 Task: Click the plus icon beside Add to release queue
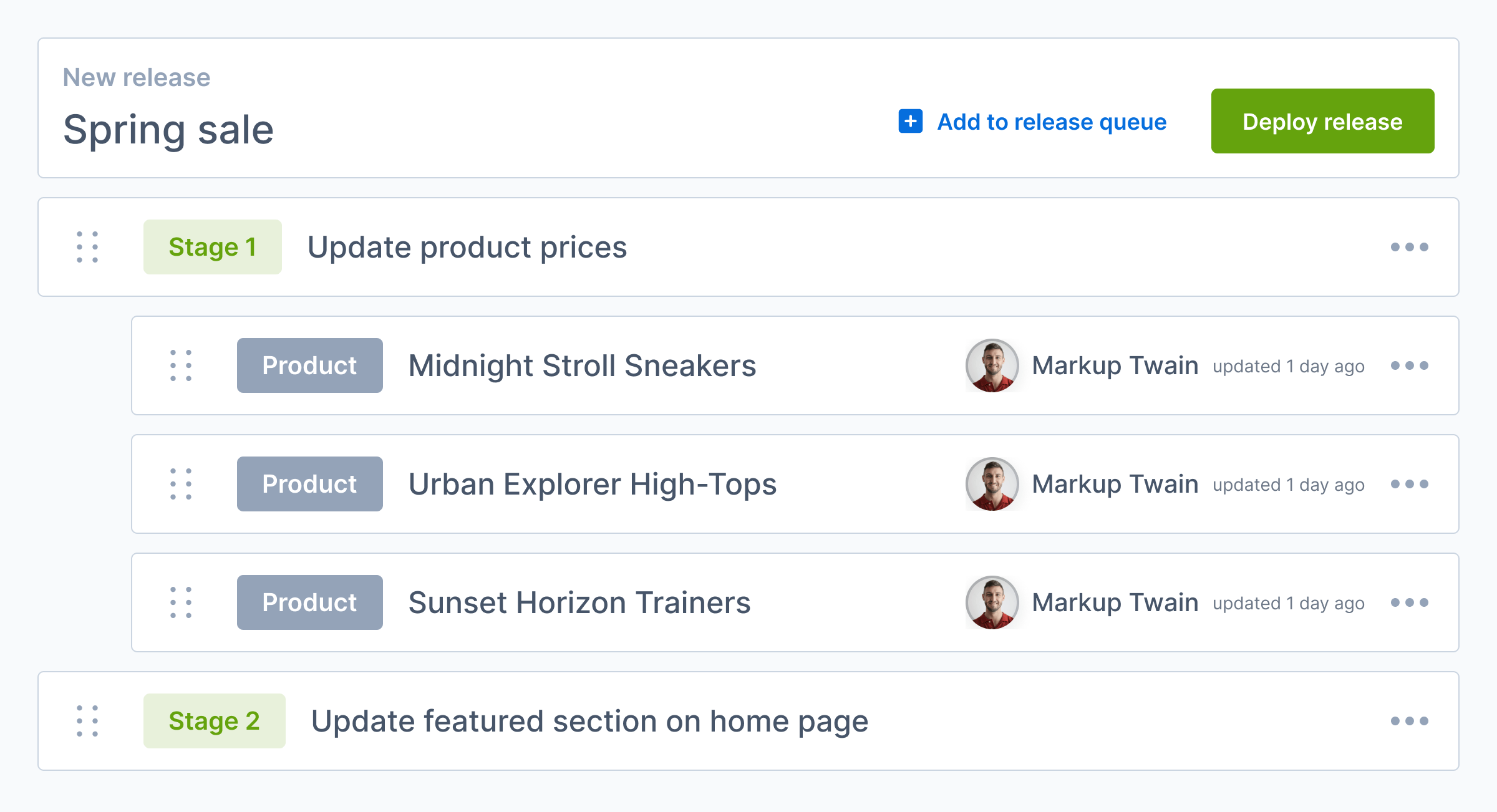click(910, 121)
